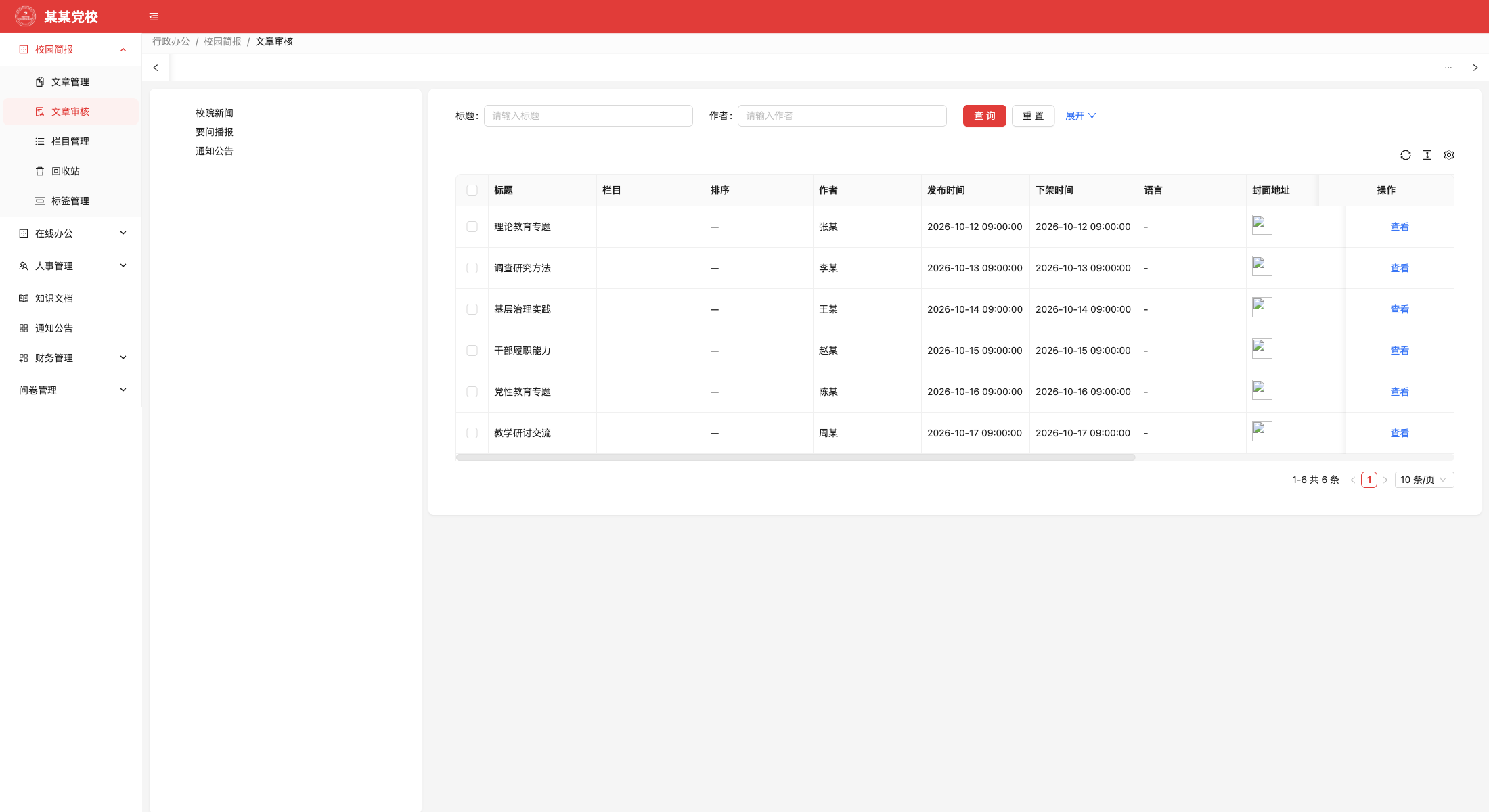This screenshot has width=1489, height=812.
Task: Click the table horizontal scrollbar
Action: pyautogui.click(x=795, y=457)
